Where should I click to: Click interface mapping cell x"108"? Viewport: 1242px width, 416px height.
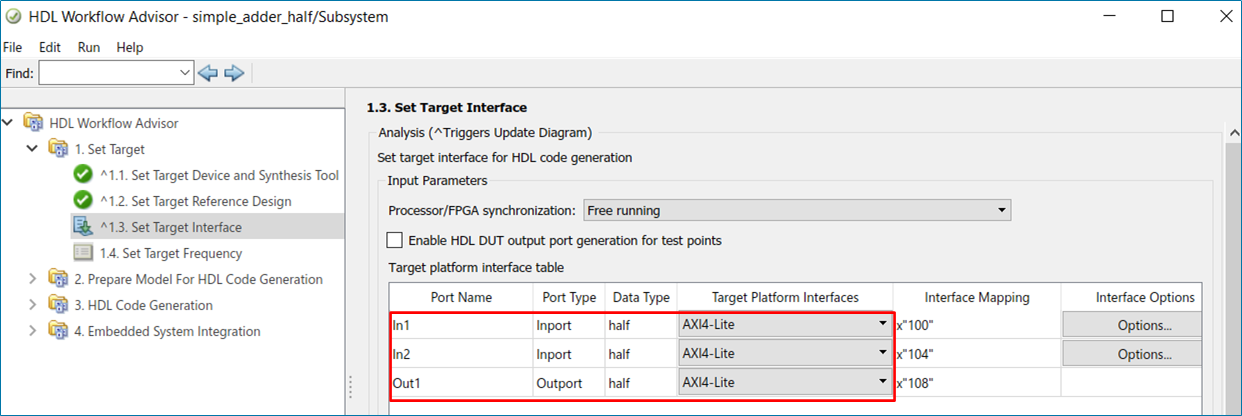click(976, 383)
